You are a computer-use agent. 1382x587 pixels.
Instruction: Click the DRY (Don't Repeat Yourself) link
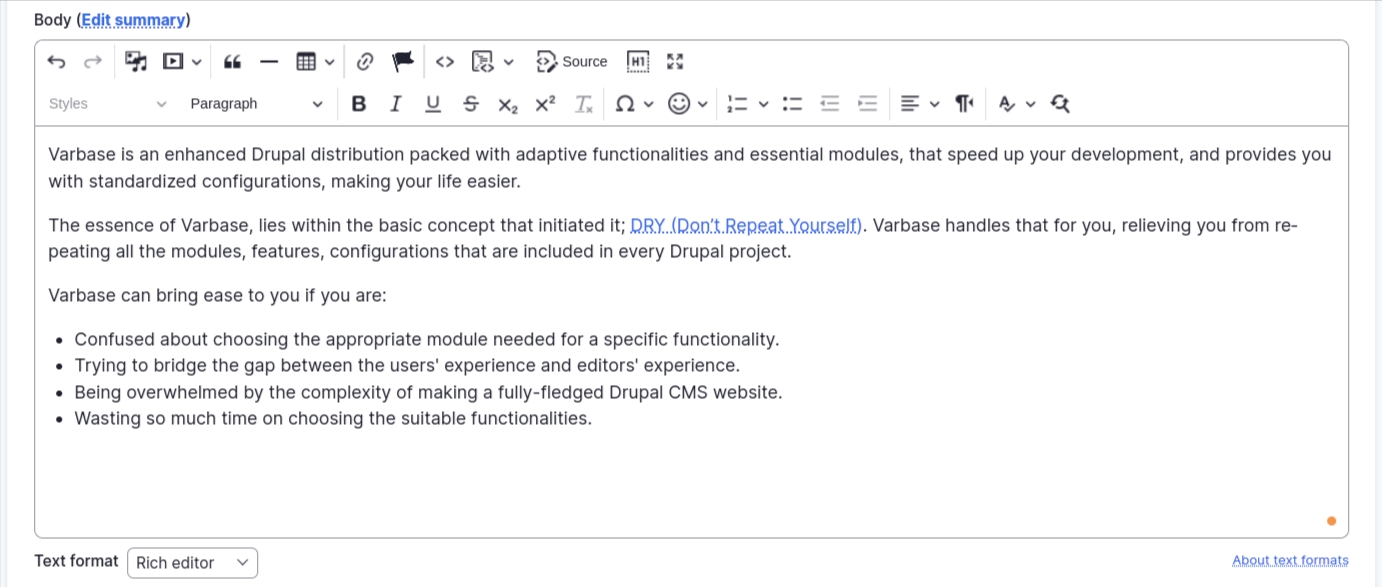(x=745, y=226)
